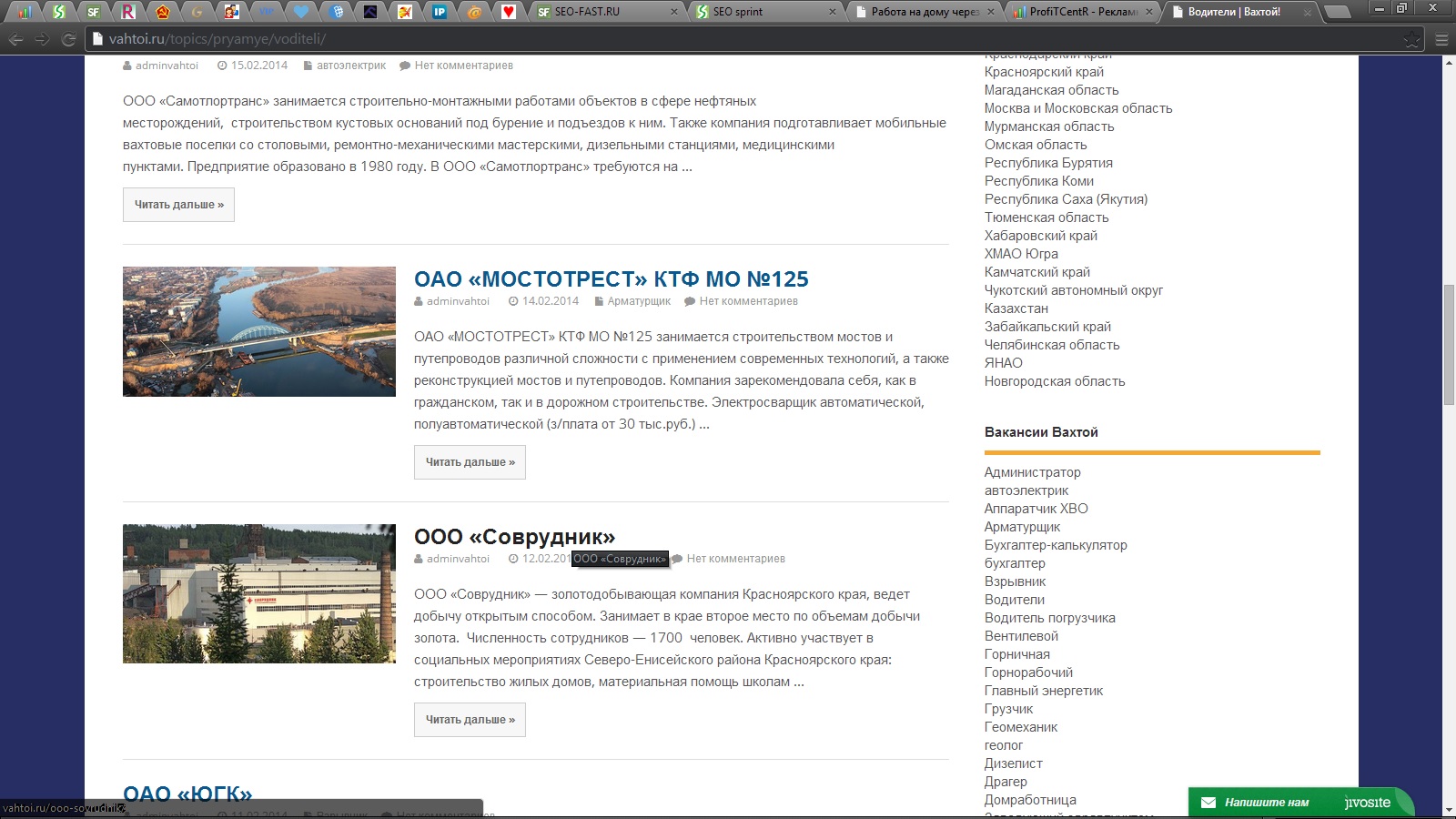Viewport: 1456px width, 819px height.
Task: Bookmark this page with the star icon
Action: point(1411,39)
